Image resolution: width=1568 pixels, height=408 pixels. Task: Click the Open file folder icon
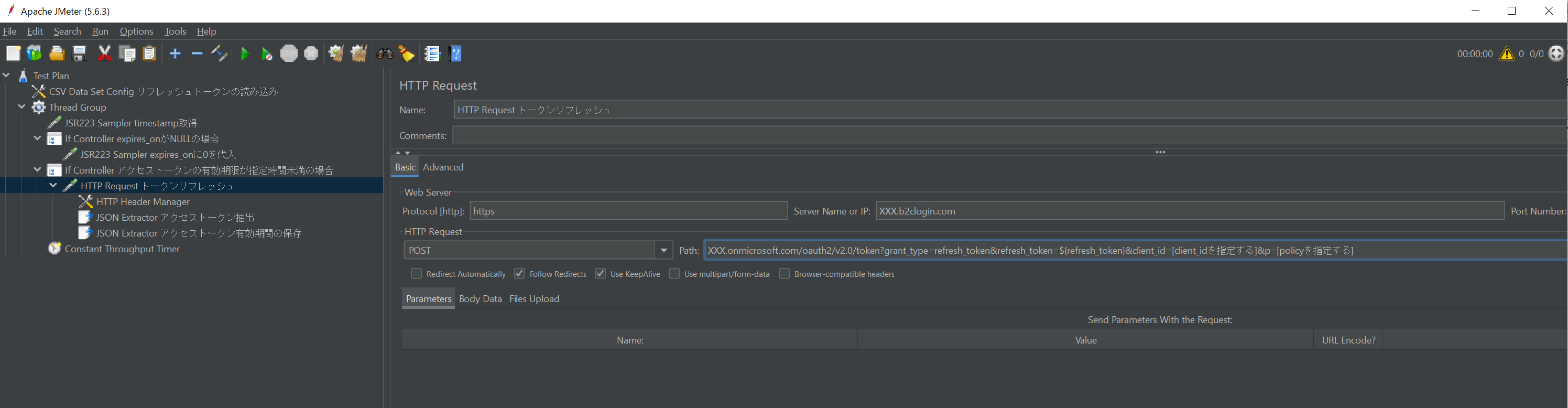pos(57,54)
